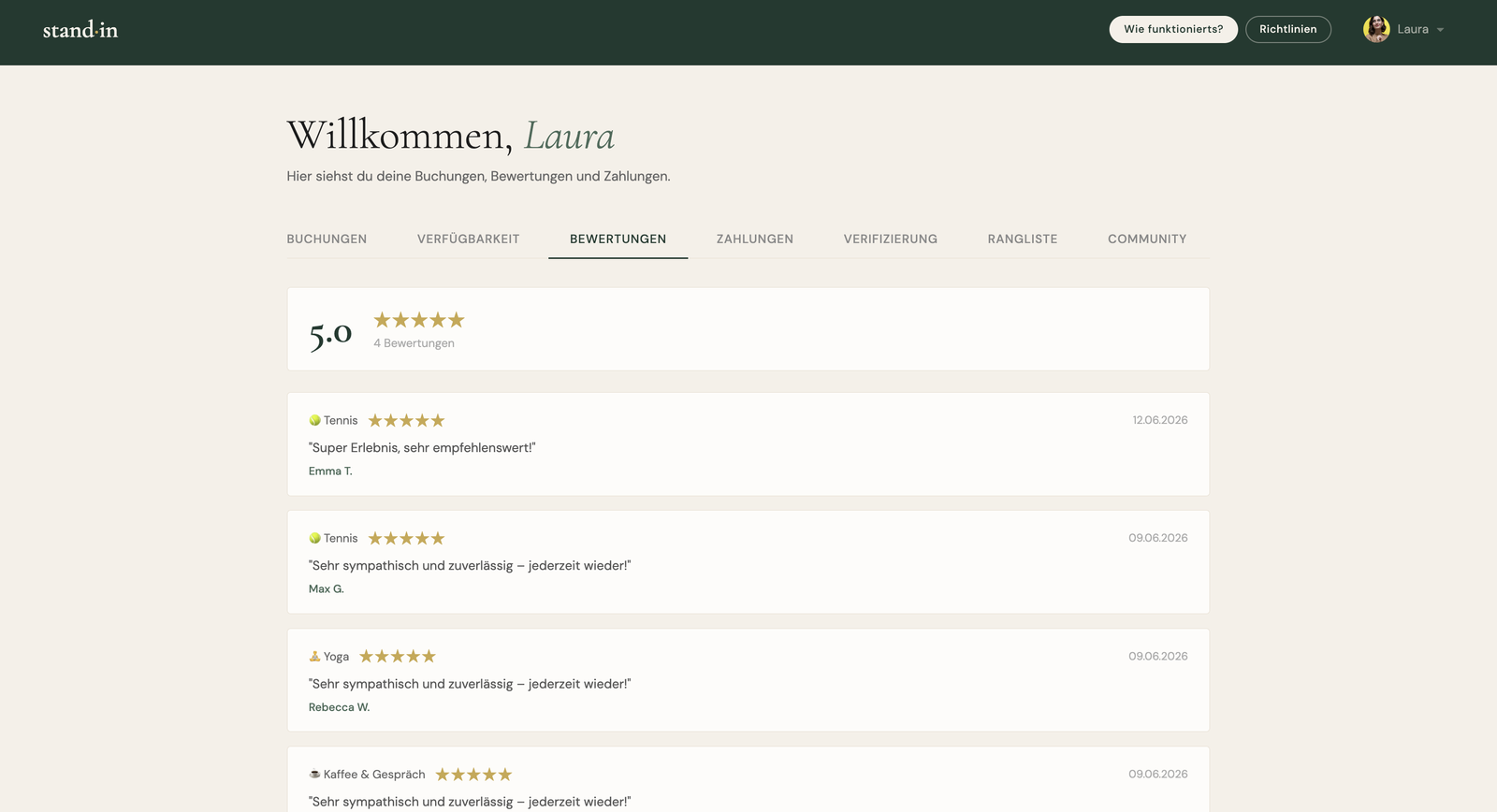Screen dimensions: 1497x812
Task: Click the 09.06.2026 date on the Yoga review
Action: coord(1158,657)
